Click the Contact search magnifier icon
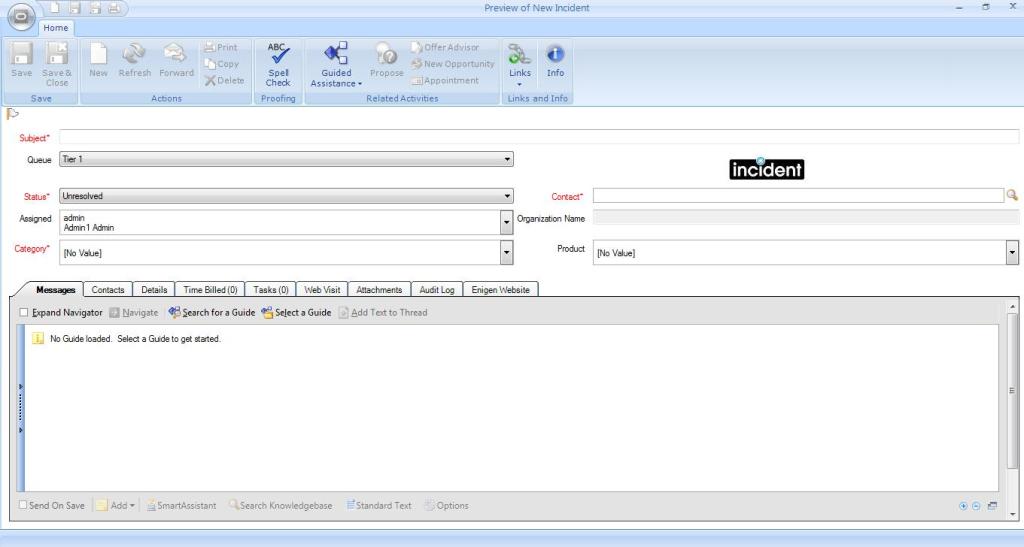The image size is (1024, 547). coord(1012,196)
